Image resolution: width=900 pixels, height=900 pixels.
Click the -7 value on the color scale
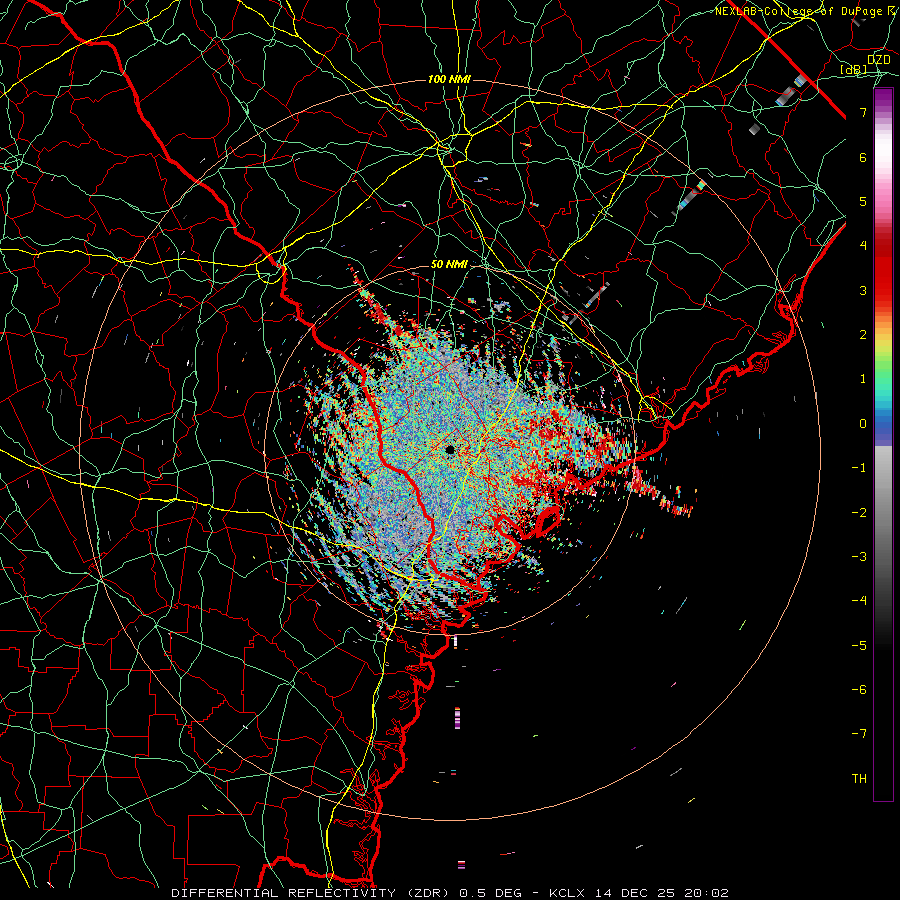859,734
